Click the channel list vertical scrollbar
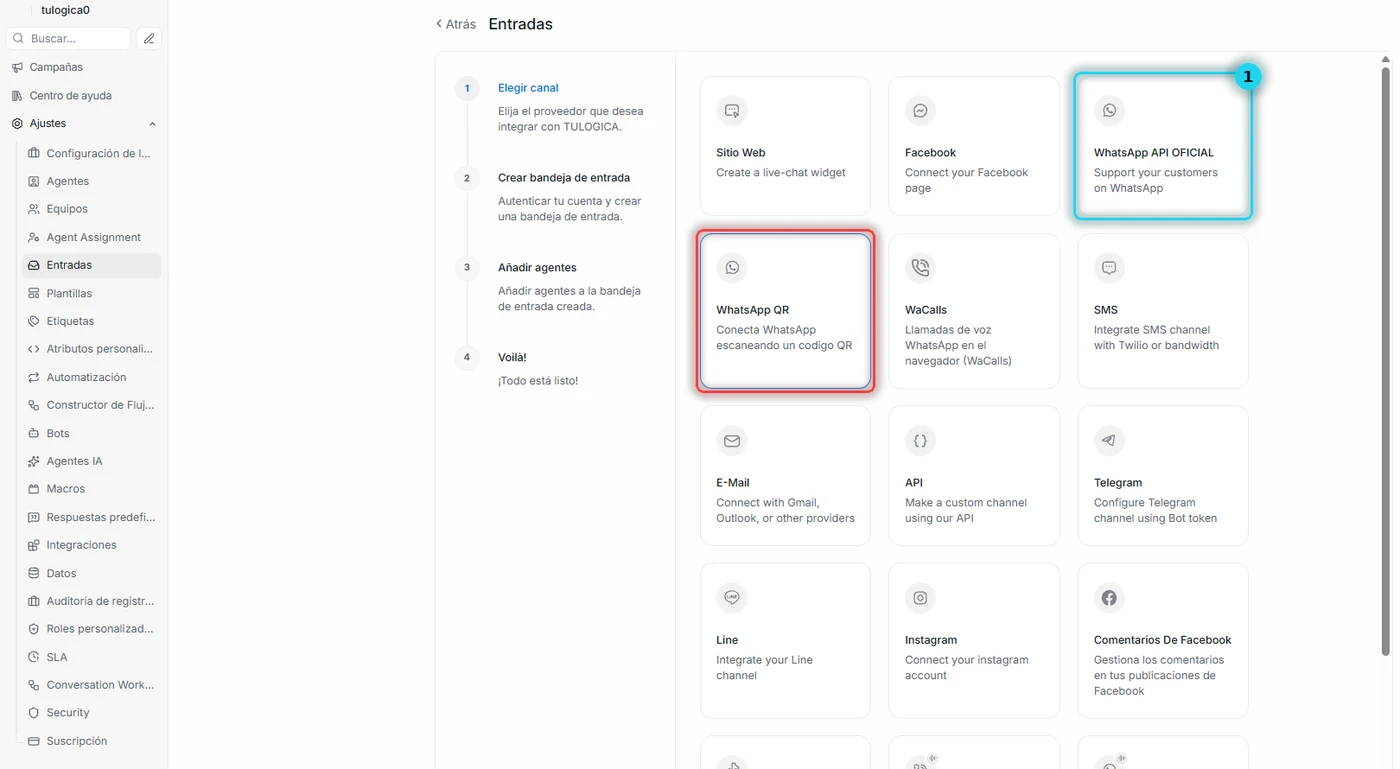This screenshot has height=769, width=1400. click(x=1386, y=360)
